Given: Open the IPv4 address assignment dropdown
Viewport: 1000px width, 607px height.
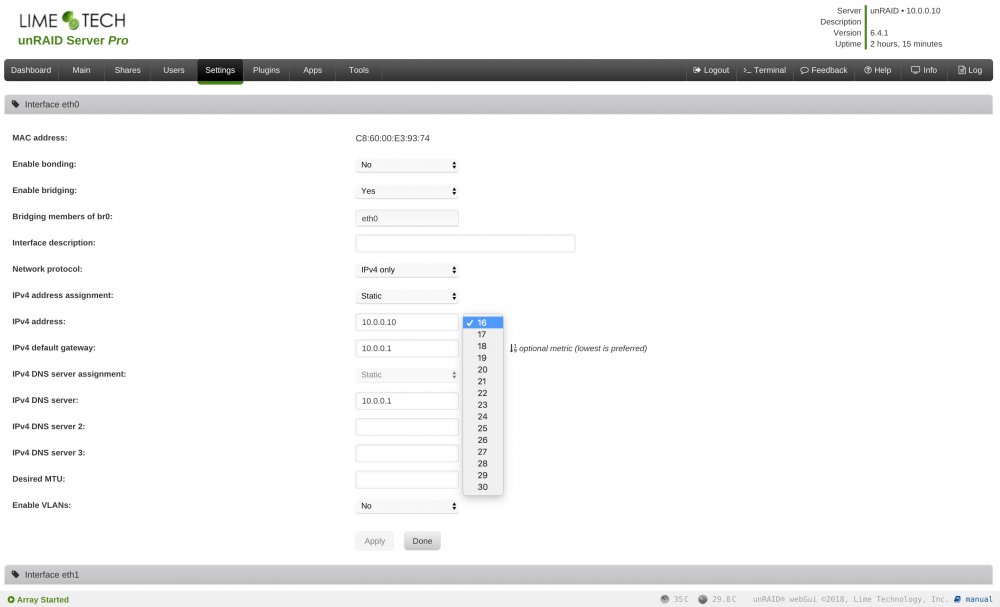Looking at the screenshot, I should tap(406, 296).
